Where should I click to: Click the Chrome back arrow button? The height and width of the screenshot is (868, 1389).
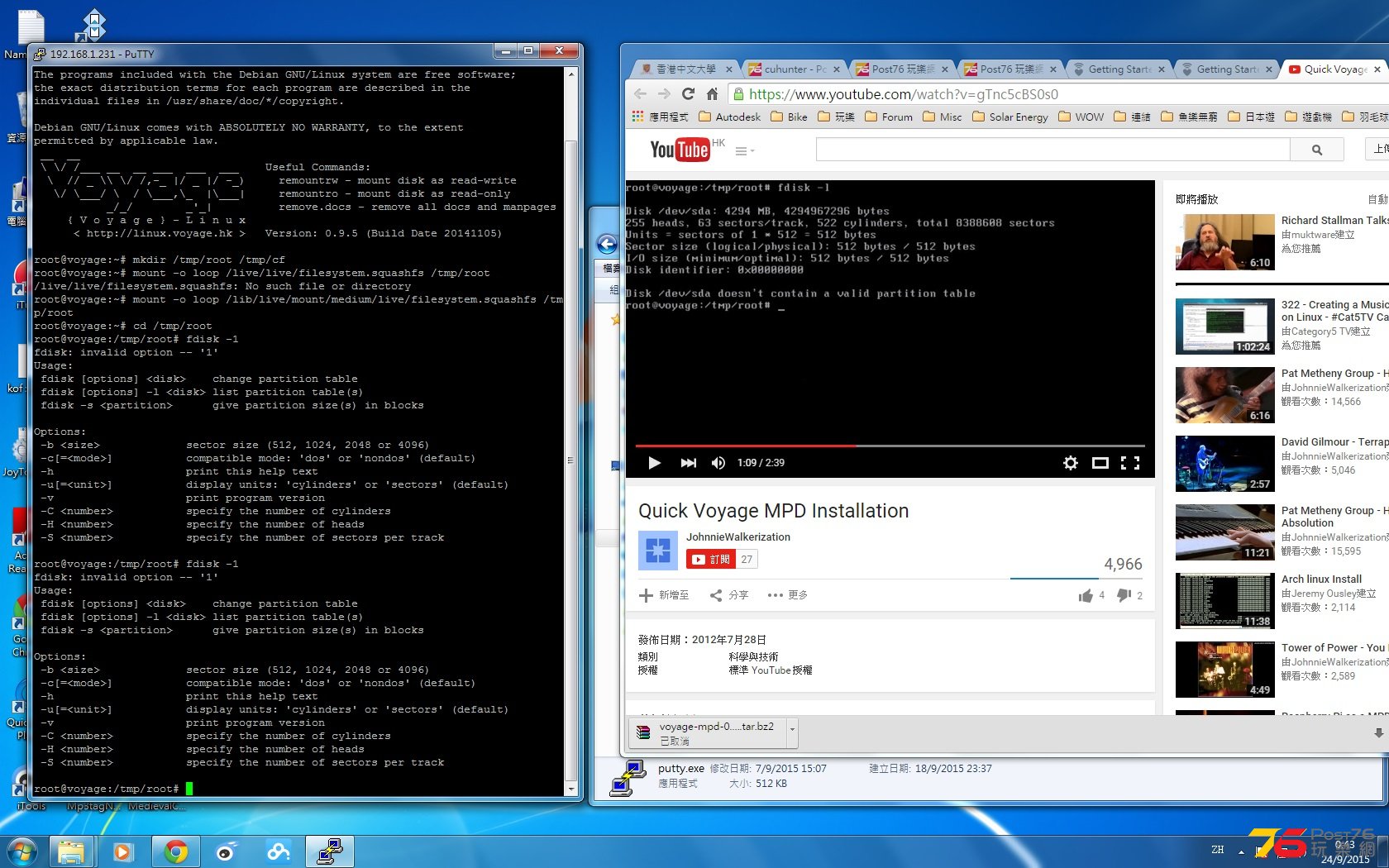[641, 93]
